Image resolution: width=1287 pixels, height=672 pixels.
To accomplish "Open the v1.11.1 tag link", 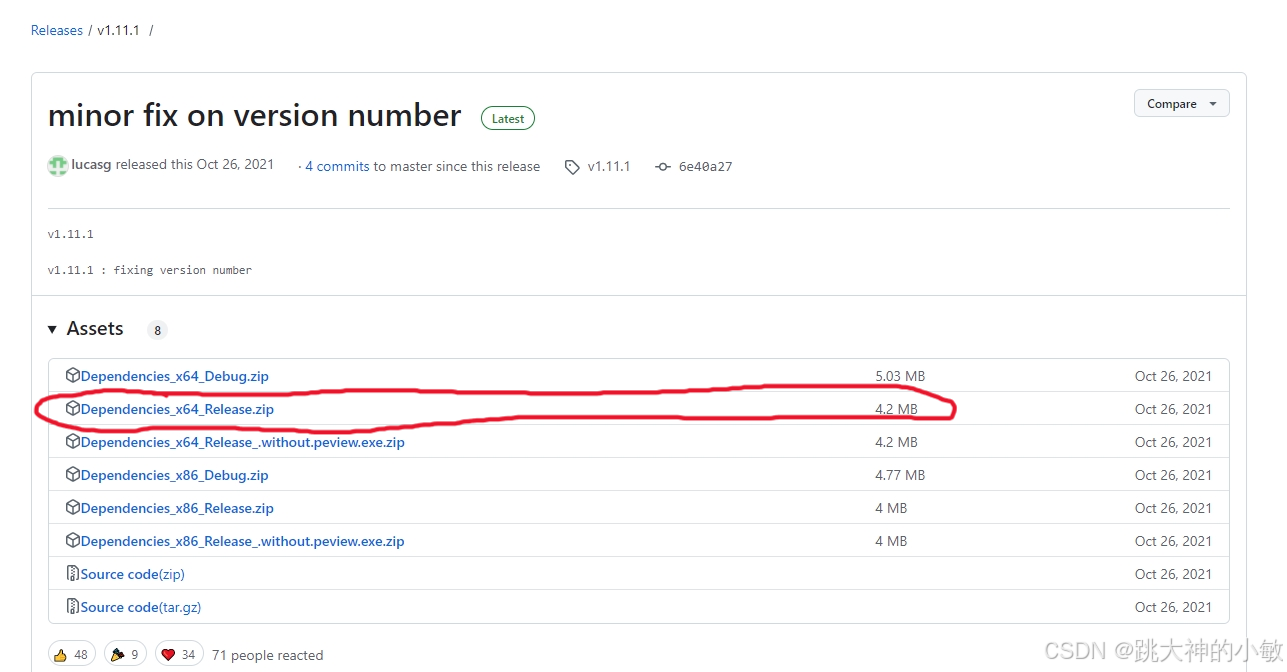I will 609,166.
